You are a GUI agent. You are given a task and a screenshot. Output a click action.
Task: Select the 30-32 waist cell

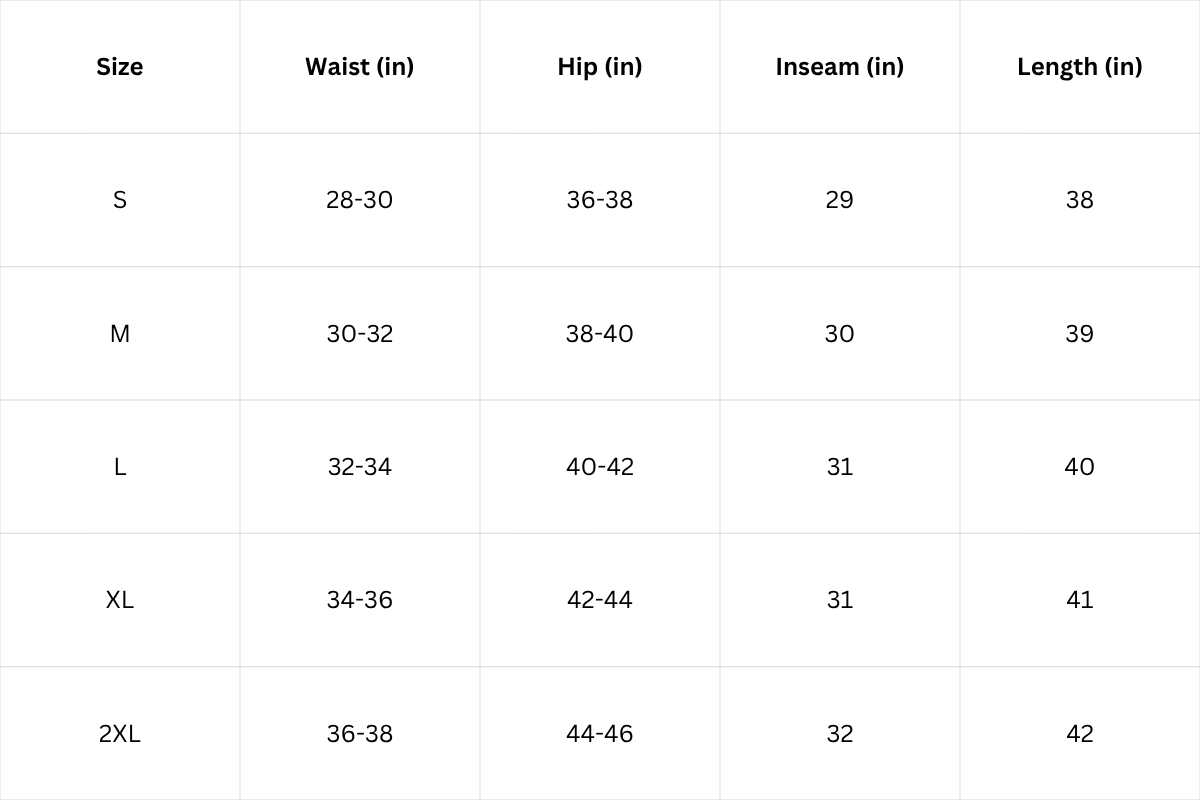359,334
